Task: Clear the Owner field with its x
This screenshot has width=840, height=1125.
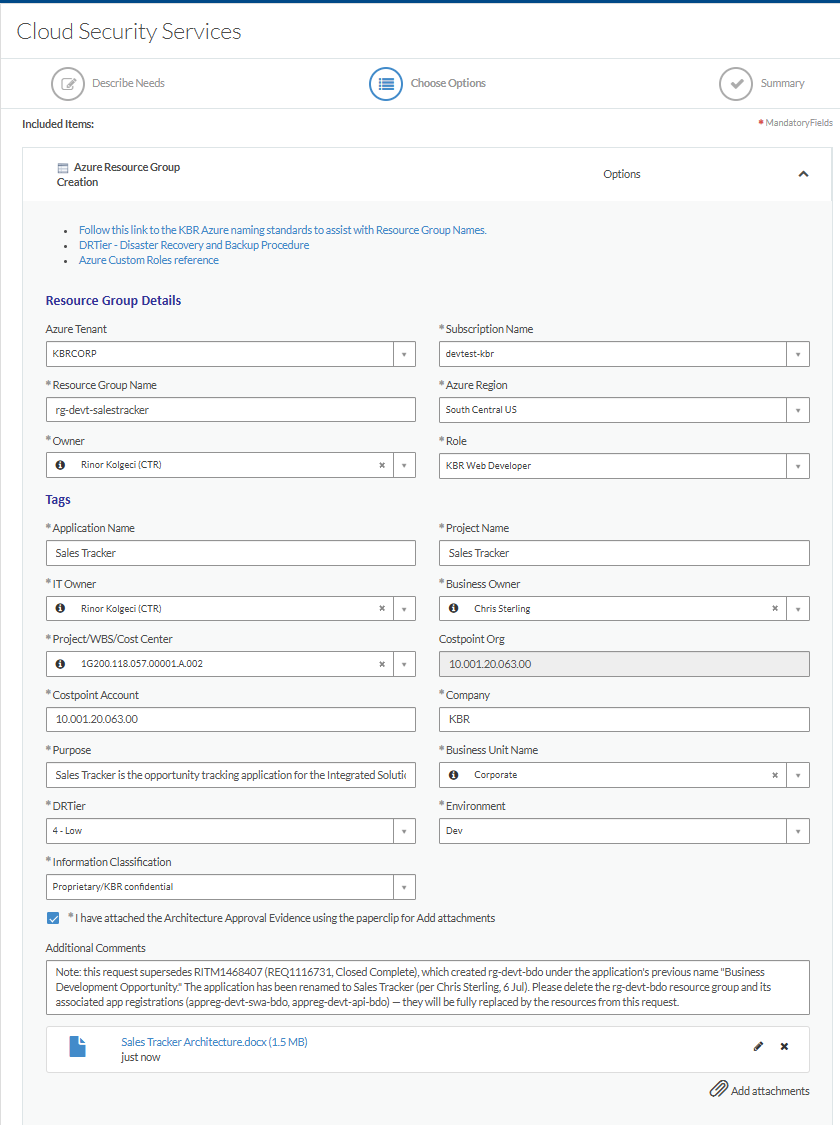Action: (382, 466)
